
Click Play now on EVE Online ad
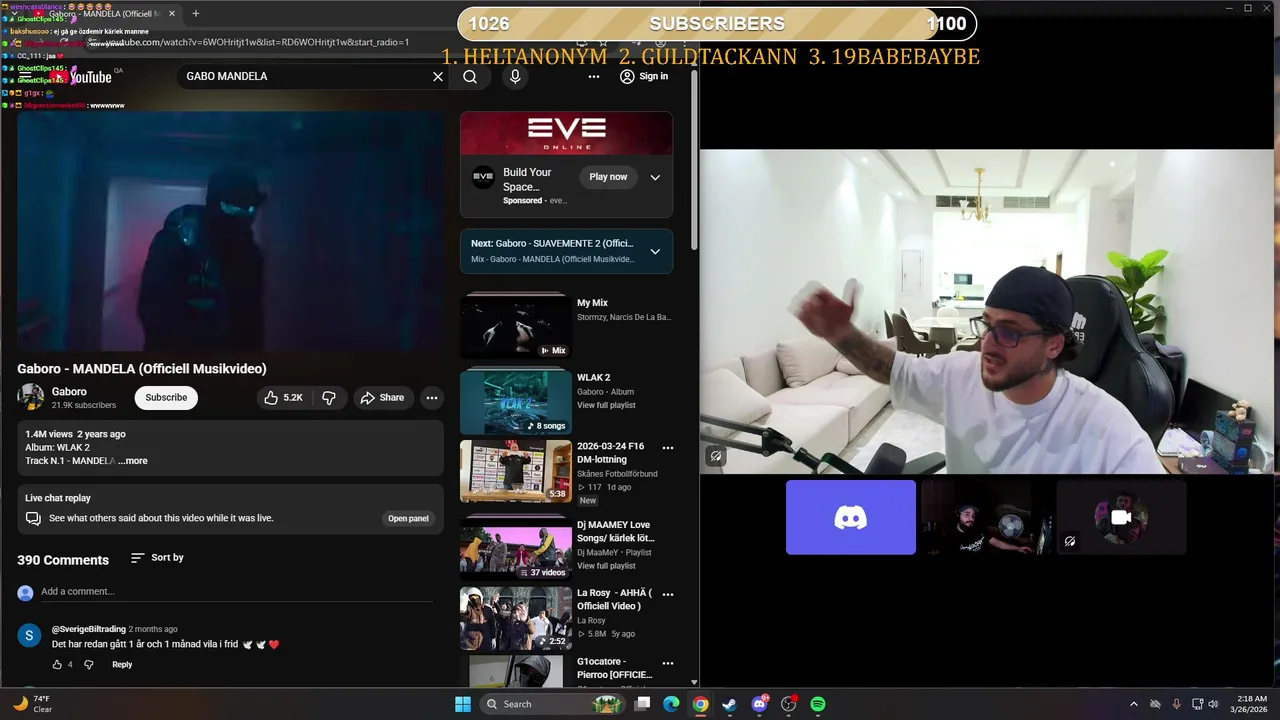pyautogui.click(x=608, y=177)
